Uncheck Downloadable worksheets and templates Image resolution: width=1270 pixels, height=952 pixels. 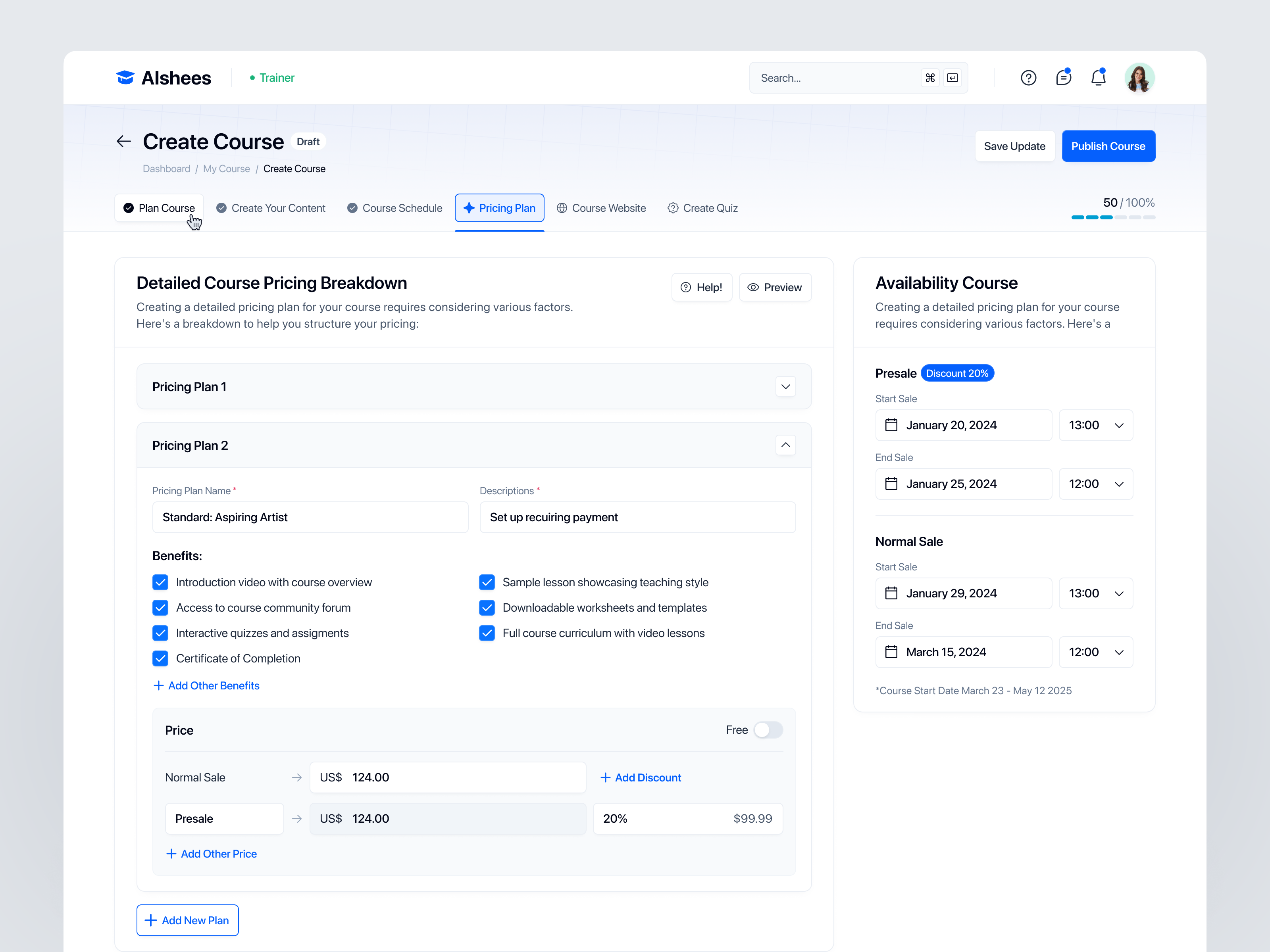click(487, 608)
